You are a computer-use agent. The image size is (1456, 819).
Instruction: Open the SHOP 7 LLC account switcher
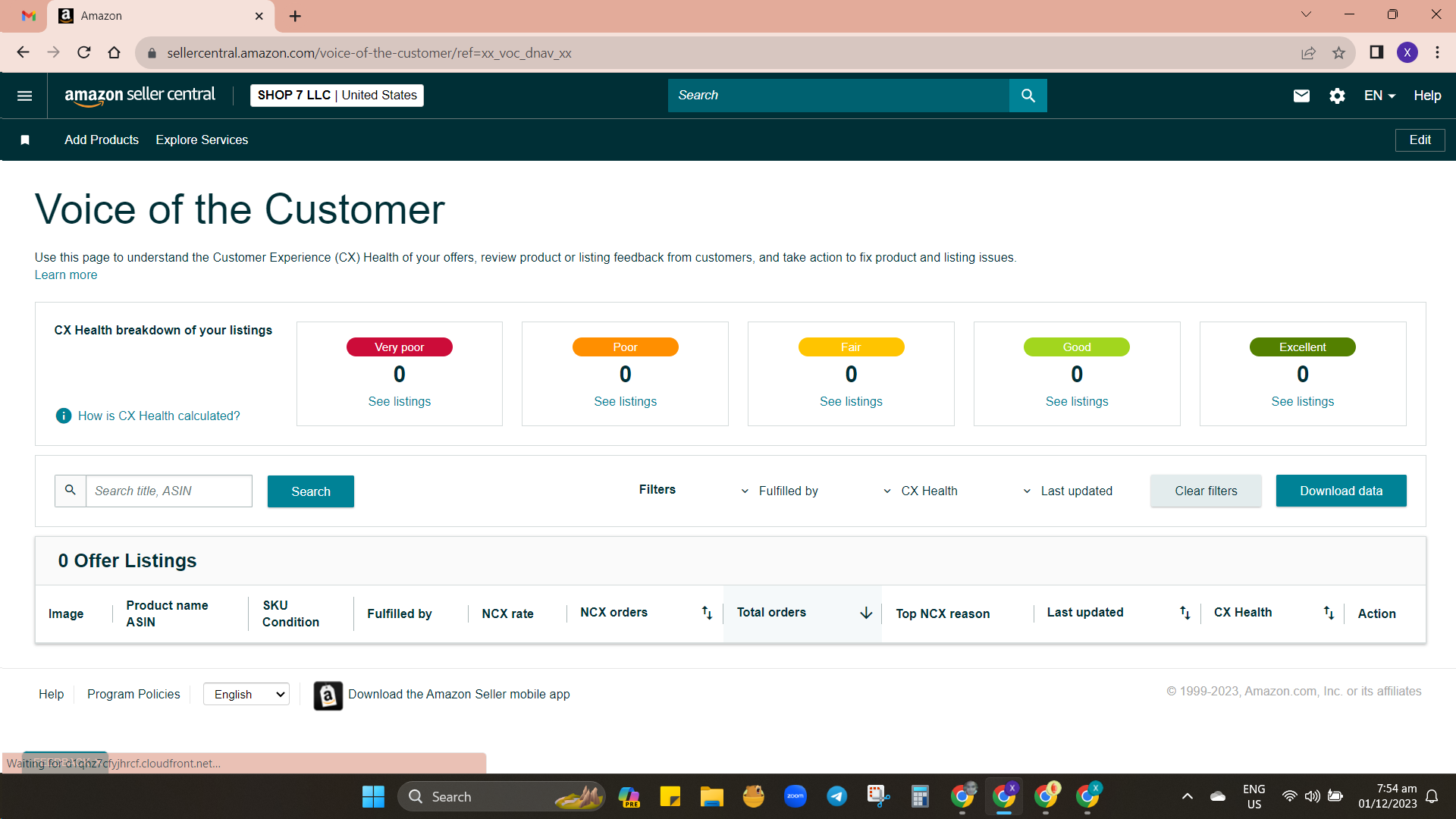tap(337, 96)
